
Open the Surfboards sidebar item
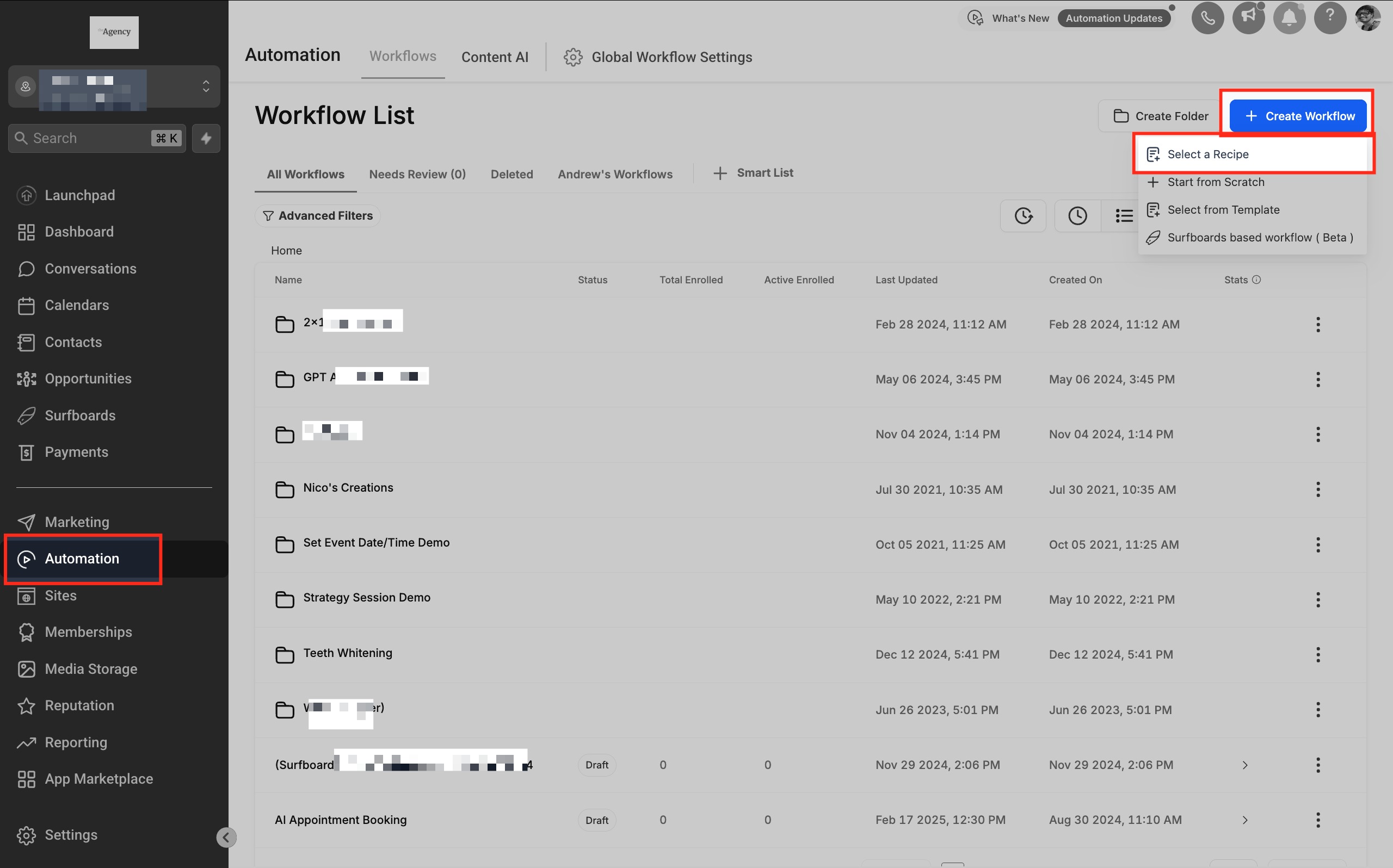[x=80, y=415]
